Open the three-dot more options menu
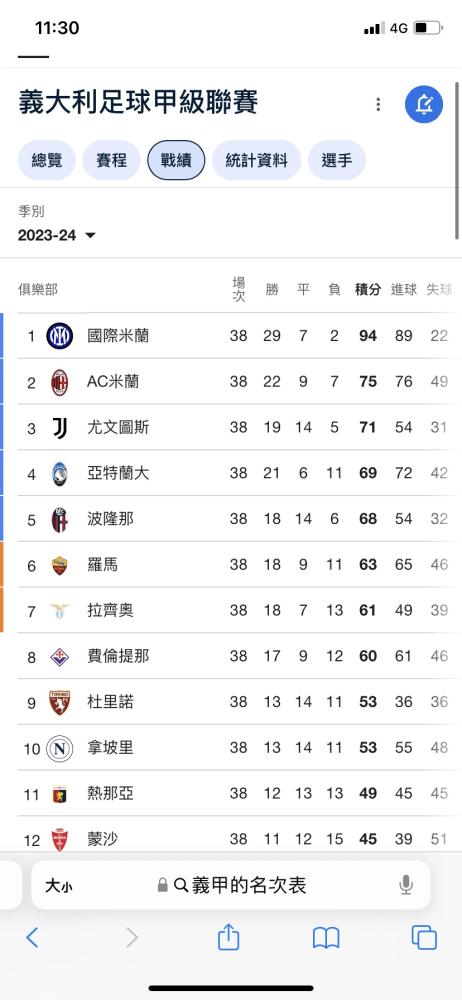This screenshot has height=1000, width=462. (x=378, y=104)
